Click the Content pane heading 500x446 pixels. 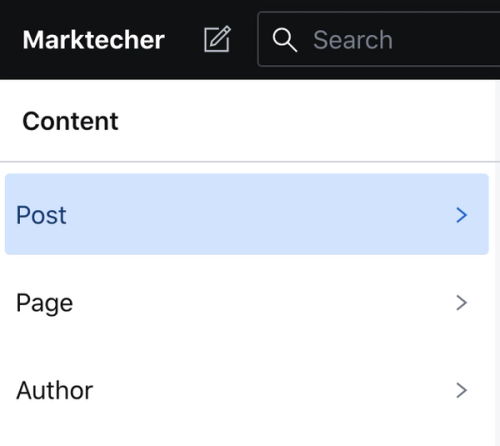click(70, 121)
